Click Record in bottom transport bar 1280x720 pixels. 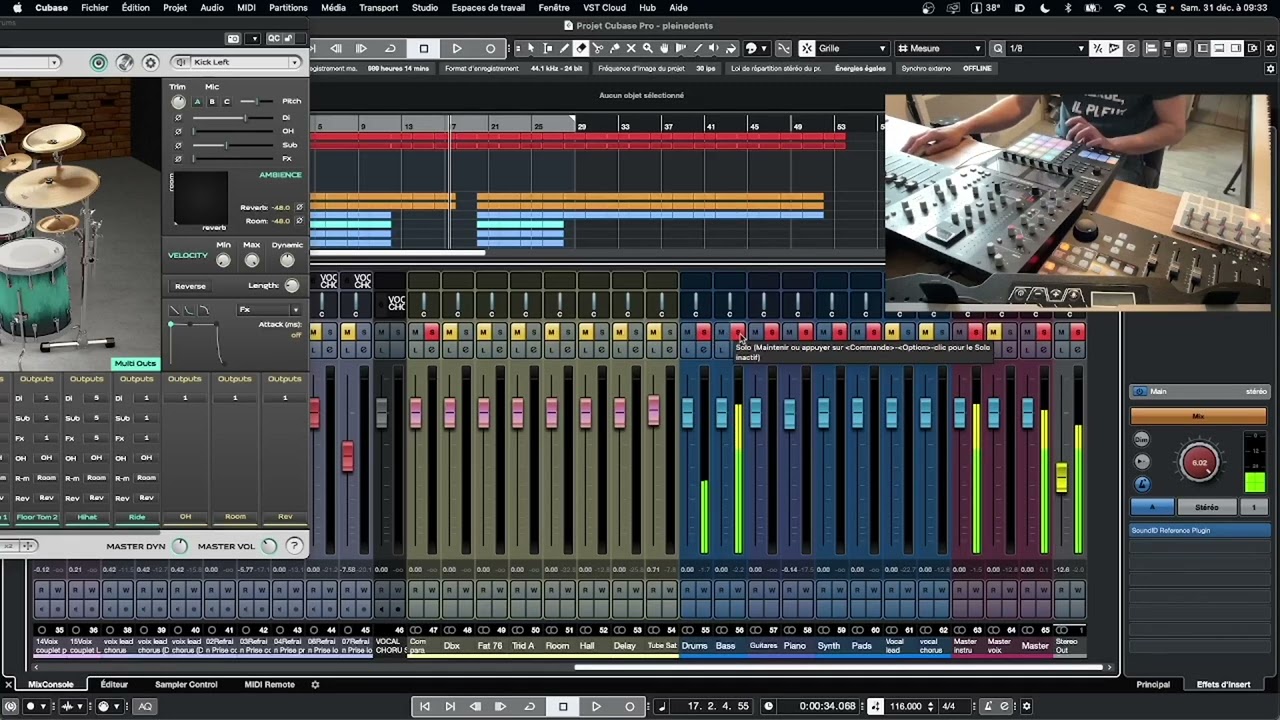629,706
